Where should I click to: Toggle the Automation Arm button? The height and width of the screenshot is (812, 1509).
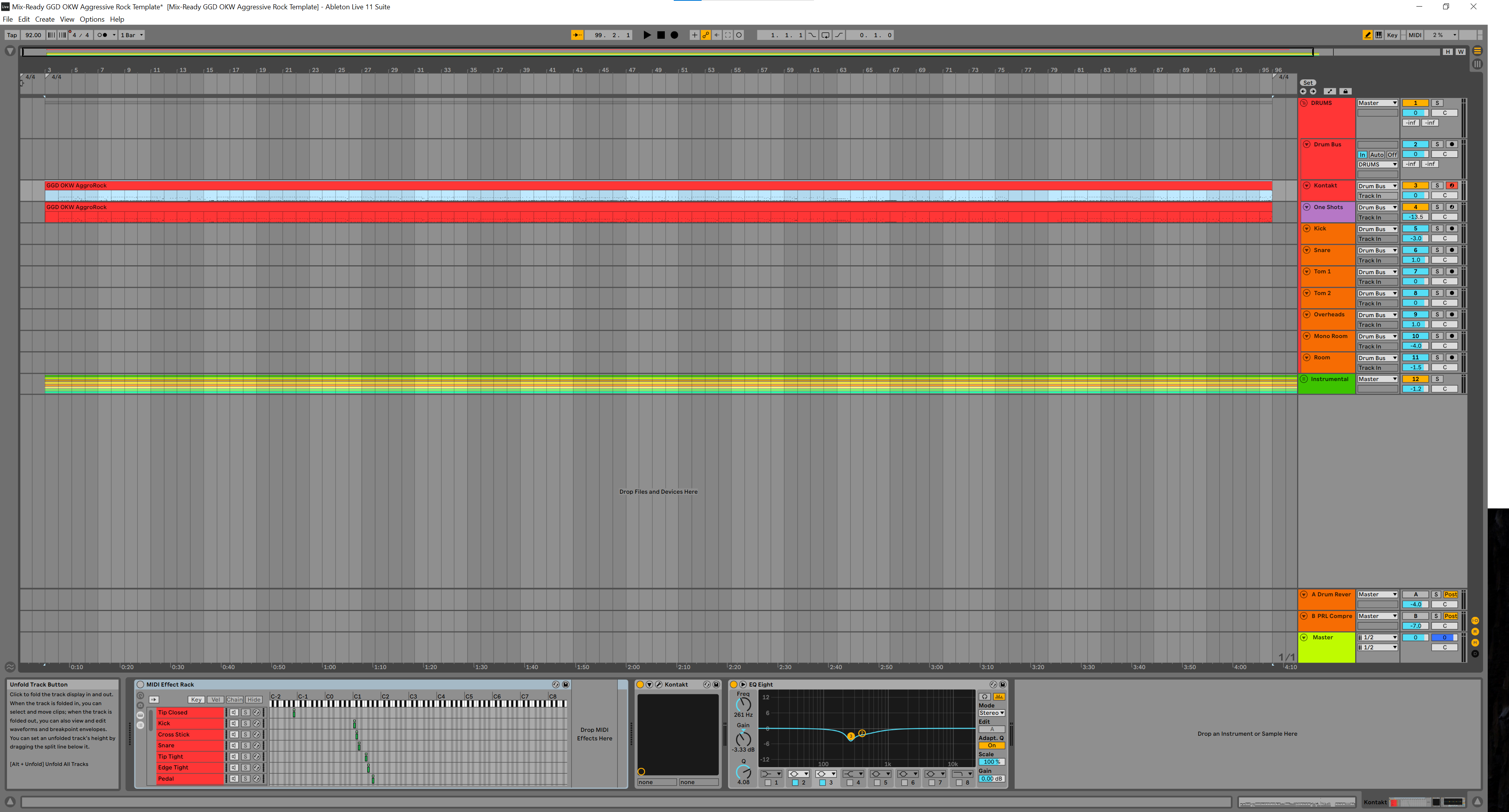pos(706,35)
